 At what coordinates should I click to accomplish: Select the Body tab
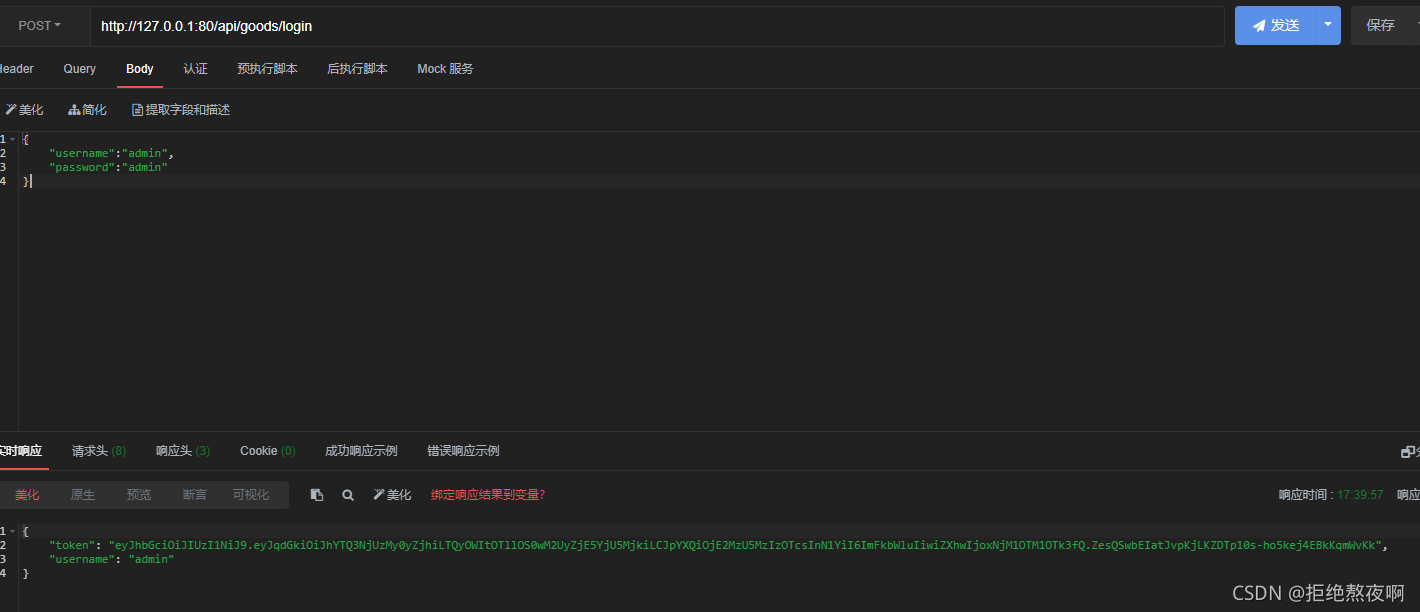(x=140, y=69)
